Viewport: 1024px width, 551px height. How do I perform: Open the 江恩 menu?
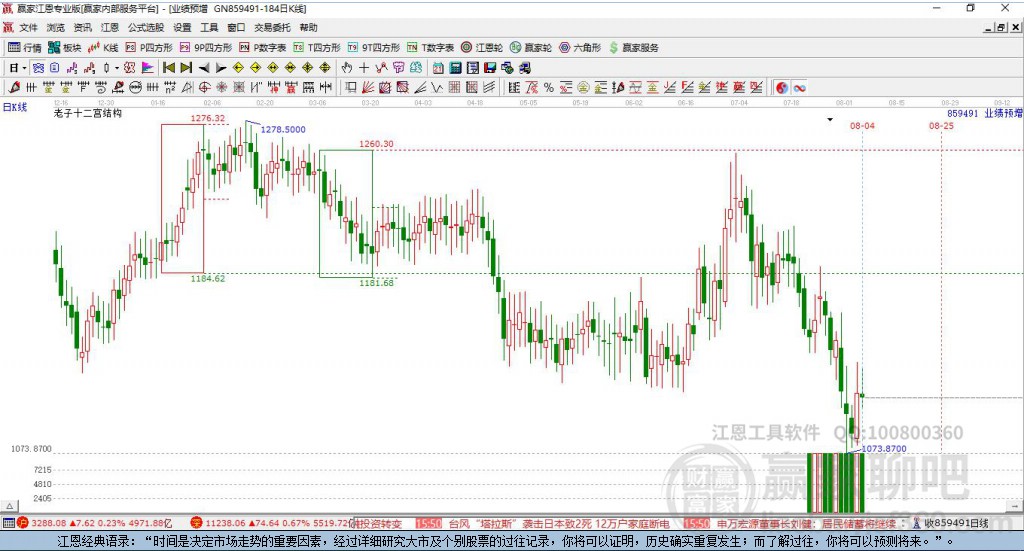(x=110, y=27)
